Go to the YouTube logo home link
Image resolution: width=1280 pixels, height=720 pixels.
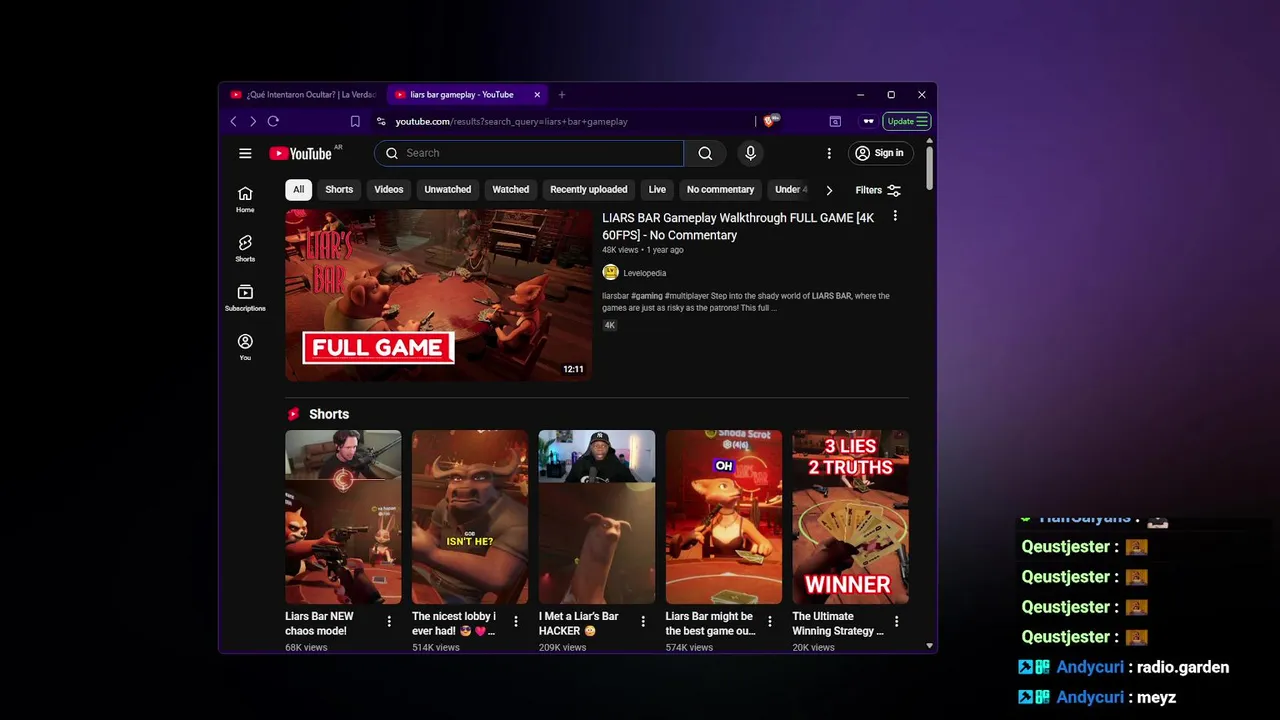click(x=300, y=153)
